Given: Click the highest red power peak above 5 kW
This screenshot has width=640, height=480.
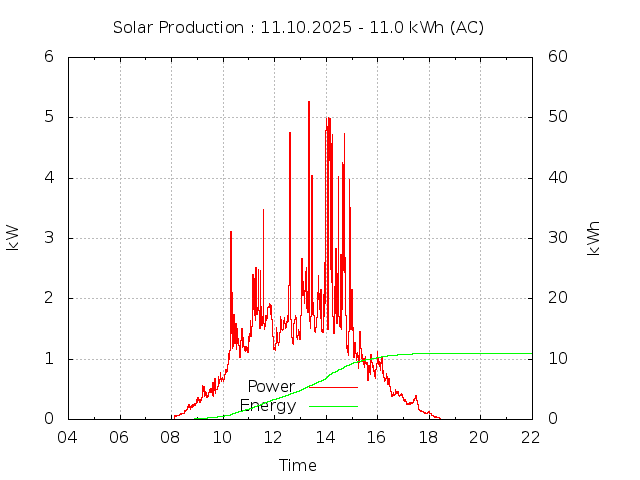Looking at the screenshot, I should coord(309,103).
